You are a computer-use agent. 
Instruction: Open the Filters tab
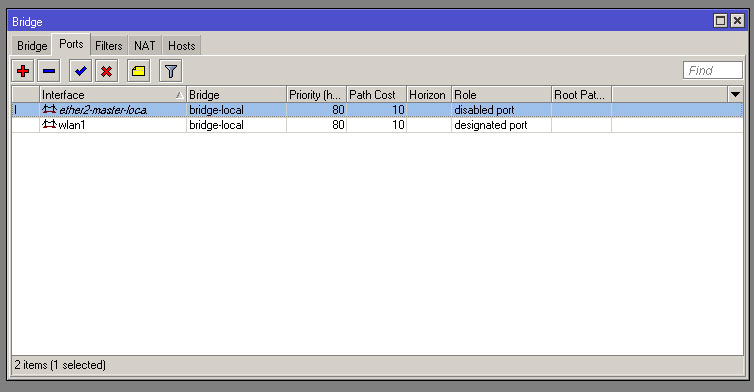[109, 46]
